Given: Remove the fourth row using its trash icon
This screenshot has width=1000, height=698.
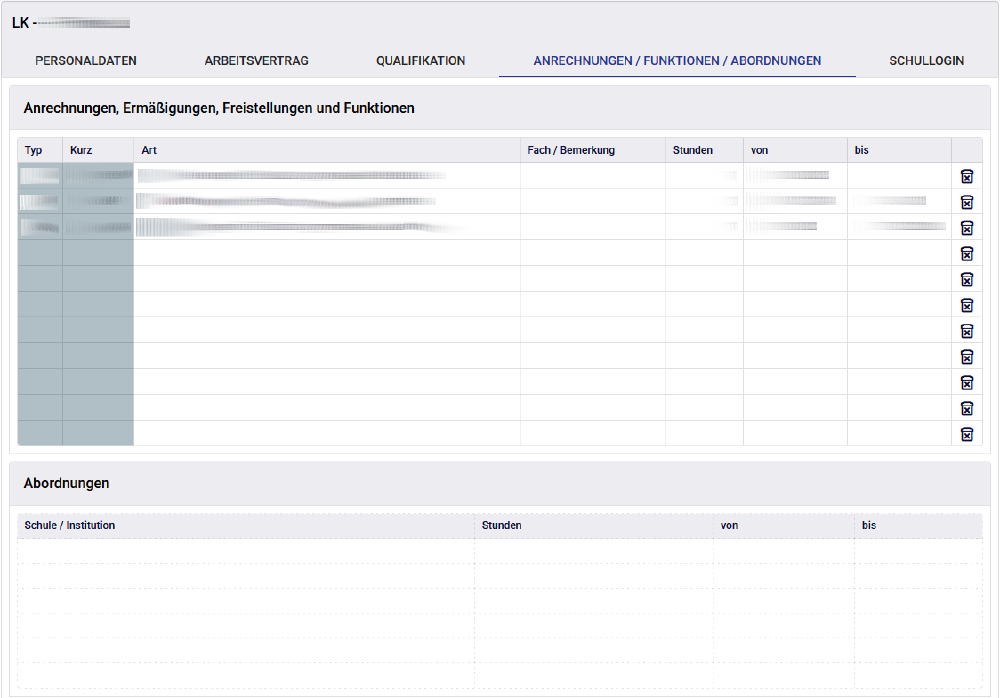Looking at the screenshot, I should pyautogui.click(x=966, y=254).
